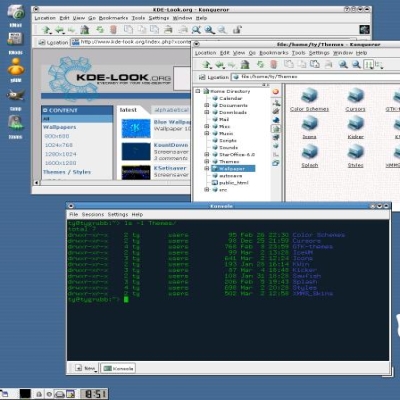
Task: Open Wallpapers link in CONTENT panel
Action: point(60,127)
